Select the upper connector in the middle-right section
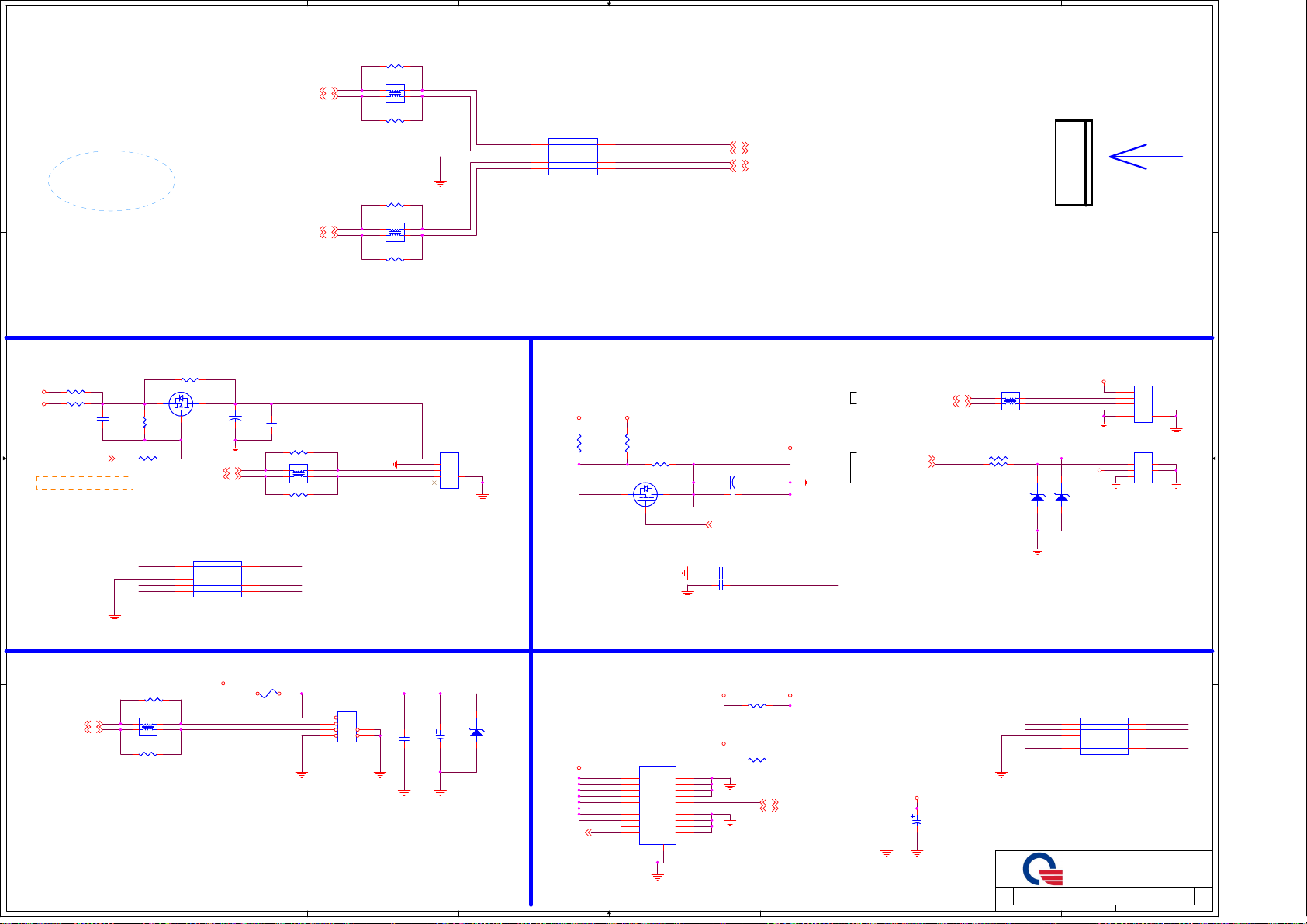The image size is (1307, 924). pyautogui.click(x=1143, y=404)
